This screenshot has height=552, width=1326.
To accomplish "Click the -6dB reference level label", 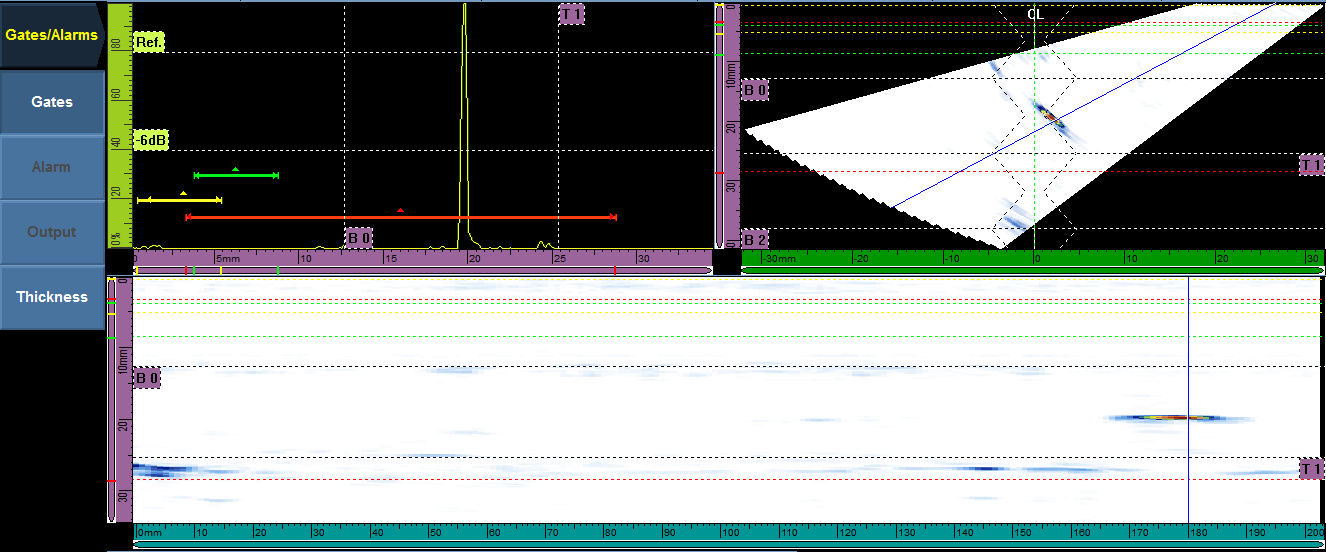I will pyautogui.click(x=150, y=141).
